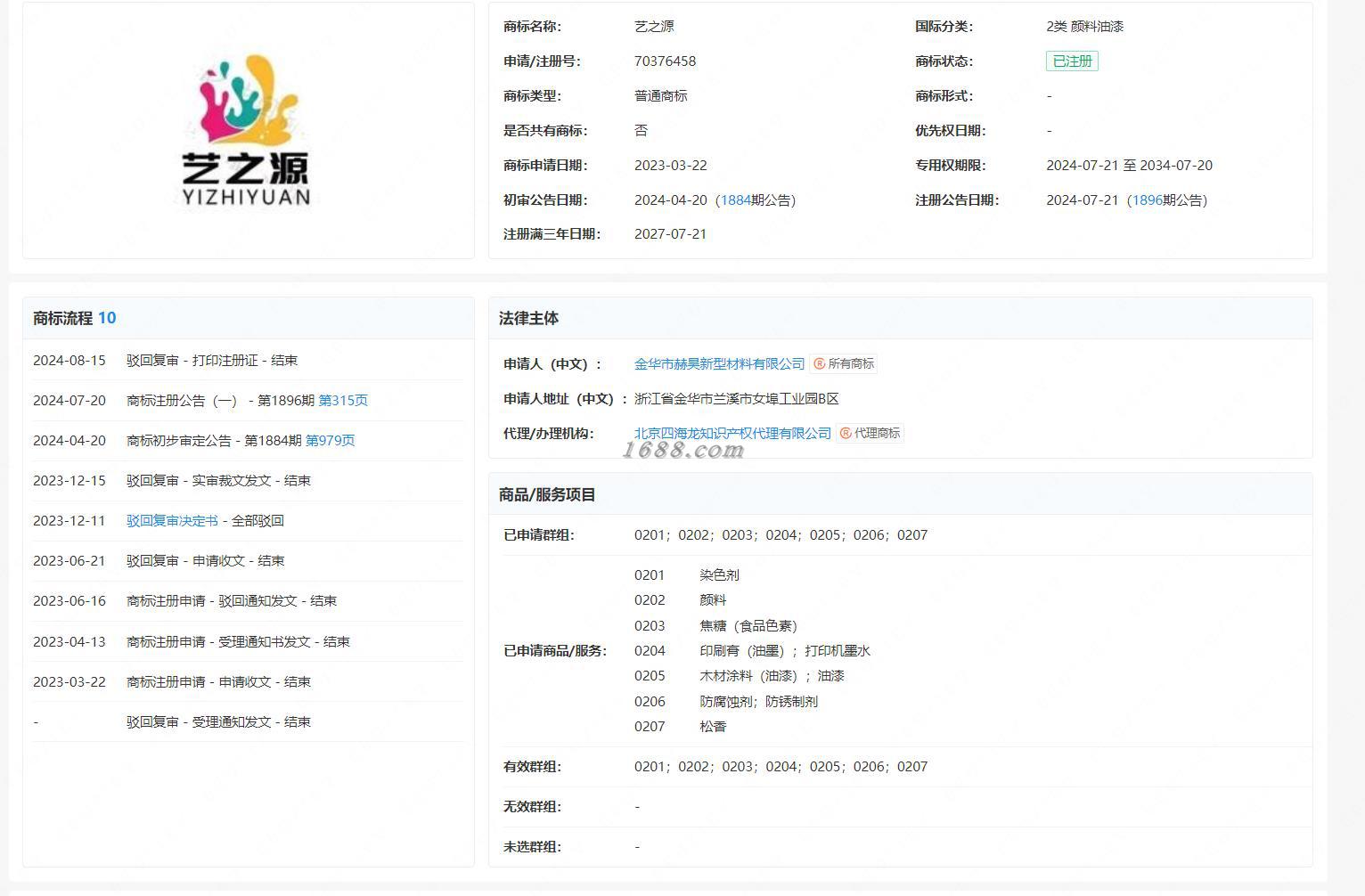Click flow entry 商标初步审定公告 - 第1884期
This screenshot has width=1365, height=896.
tap(215, 441)
